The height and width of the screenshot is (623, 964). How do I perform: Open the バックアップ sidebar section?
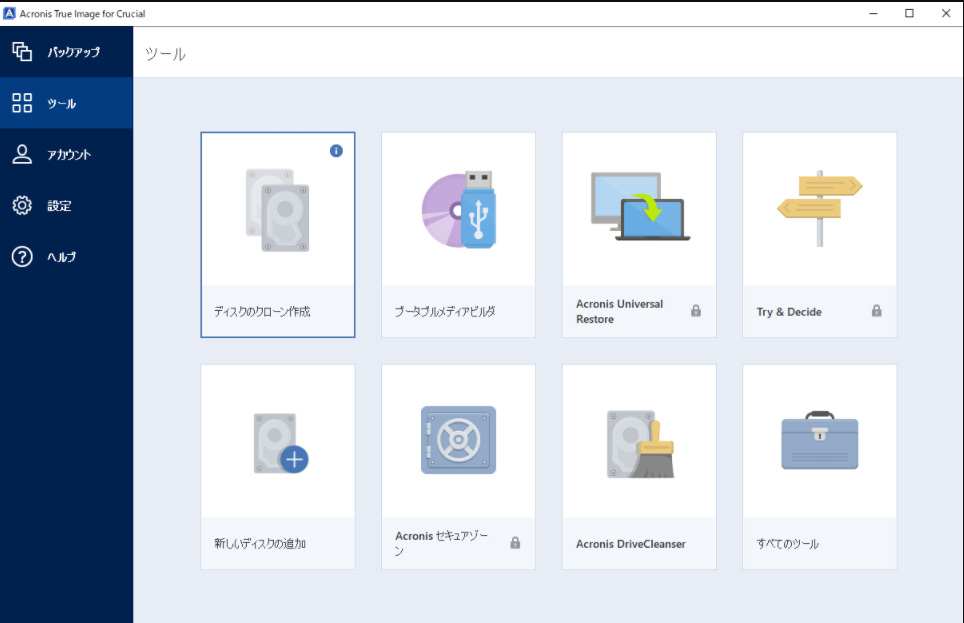coord(66,52)
